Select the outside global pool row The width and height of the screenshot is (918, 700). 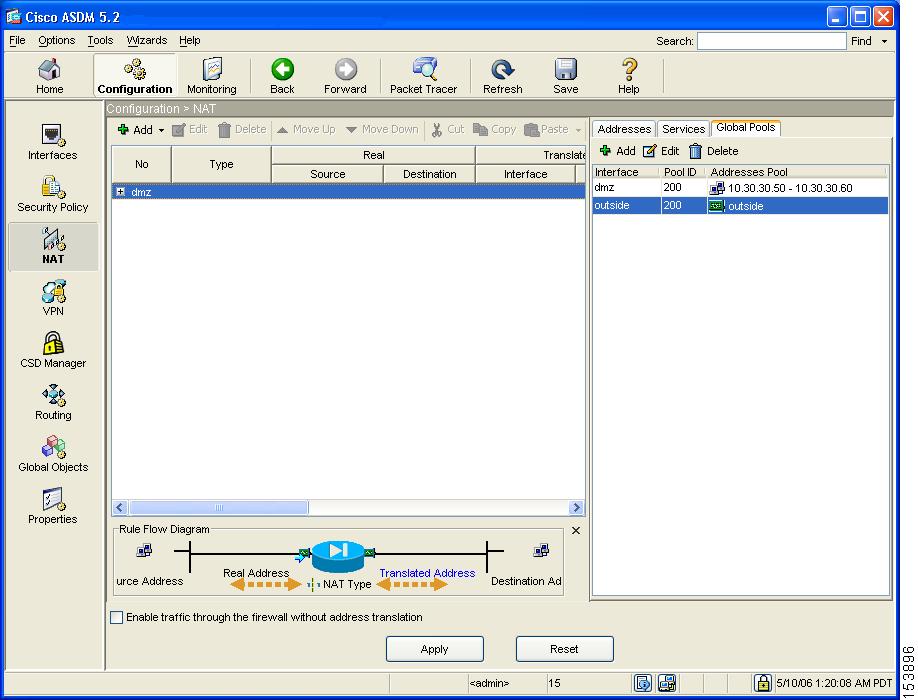740,205
